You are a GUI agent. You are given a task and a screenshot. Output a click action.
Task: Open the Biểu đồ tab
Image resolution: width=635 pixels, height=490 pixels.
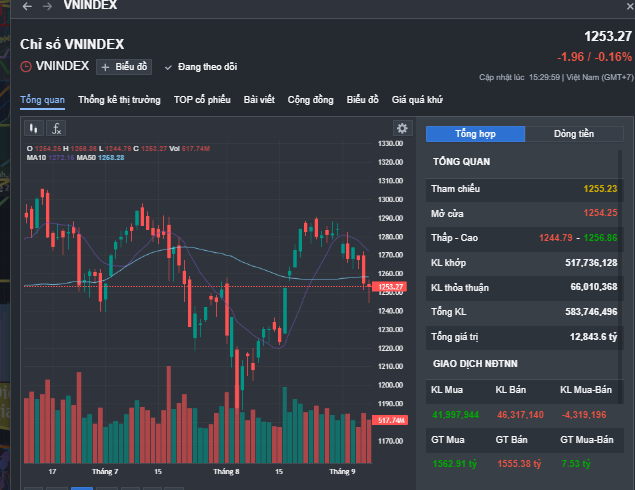363,100
